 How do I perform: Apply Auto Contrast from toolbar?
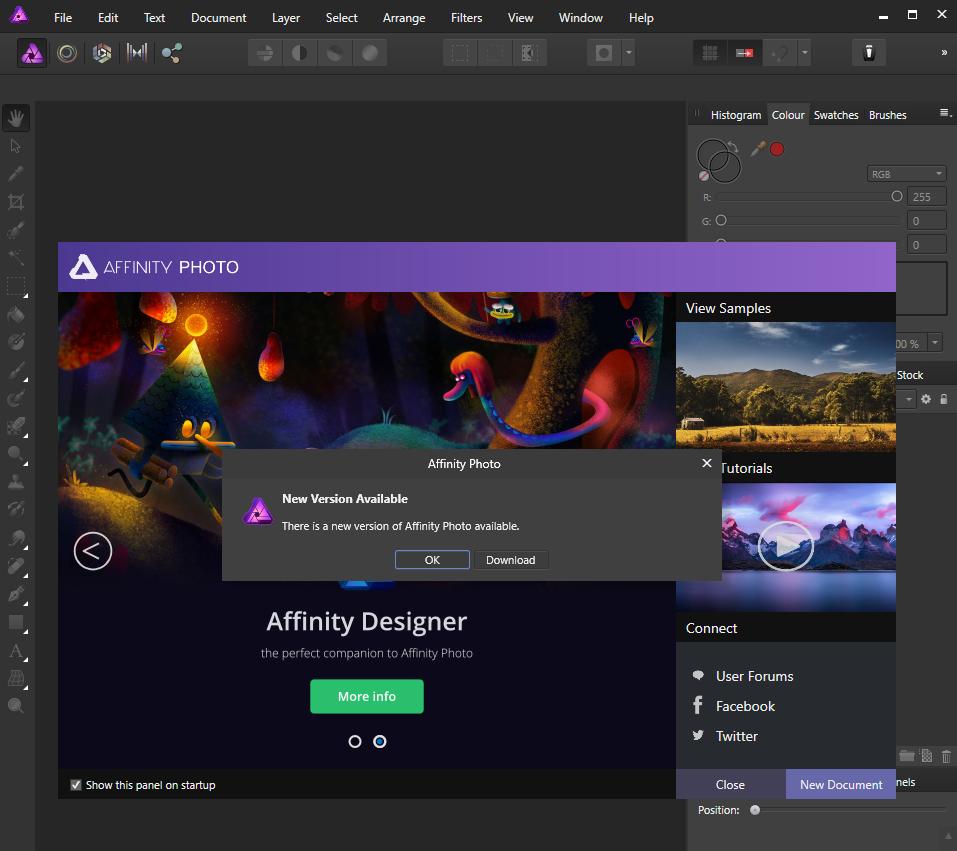[x=300, y=53]
